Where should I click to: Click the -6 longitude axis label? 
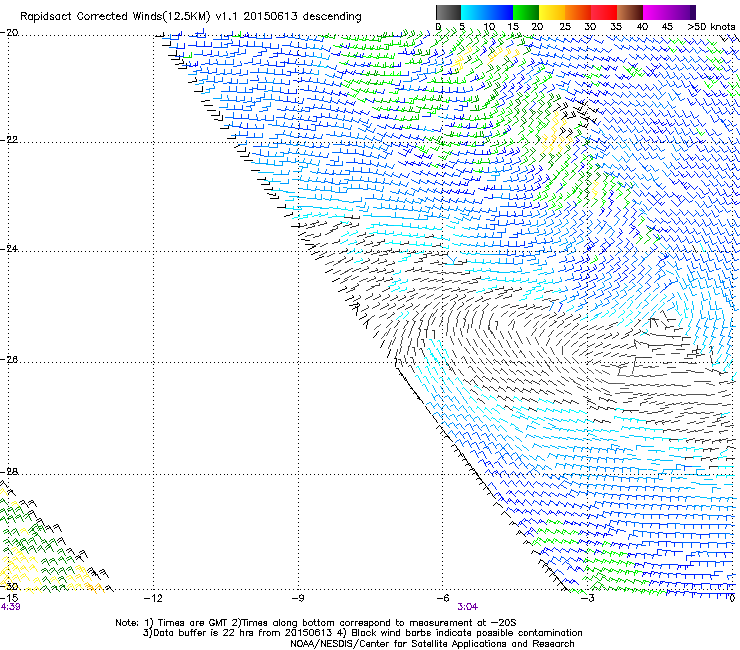pos(443,598)
